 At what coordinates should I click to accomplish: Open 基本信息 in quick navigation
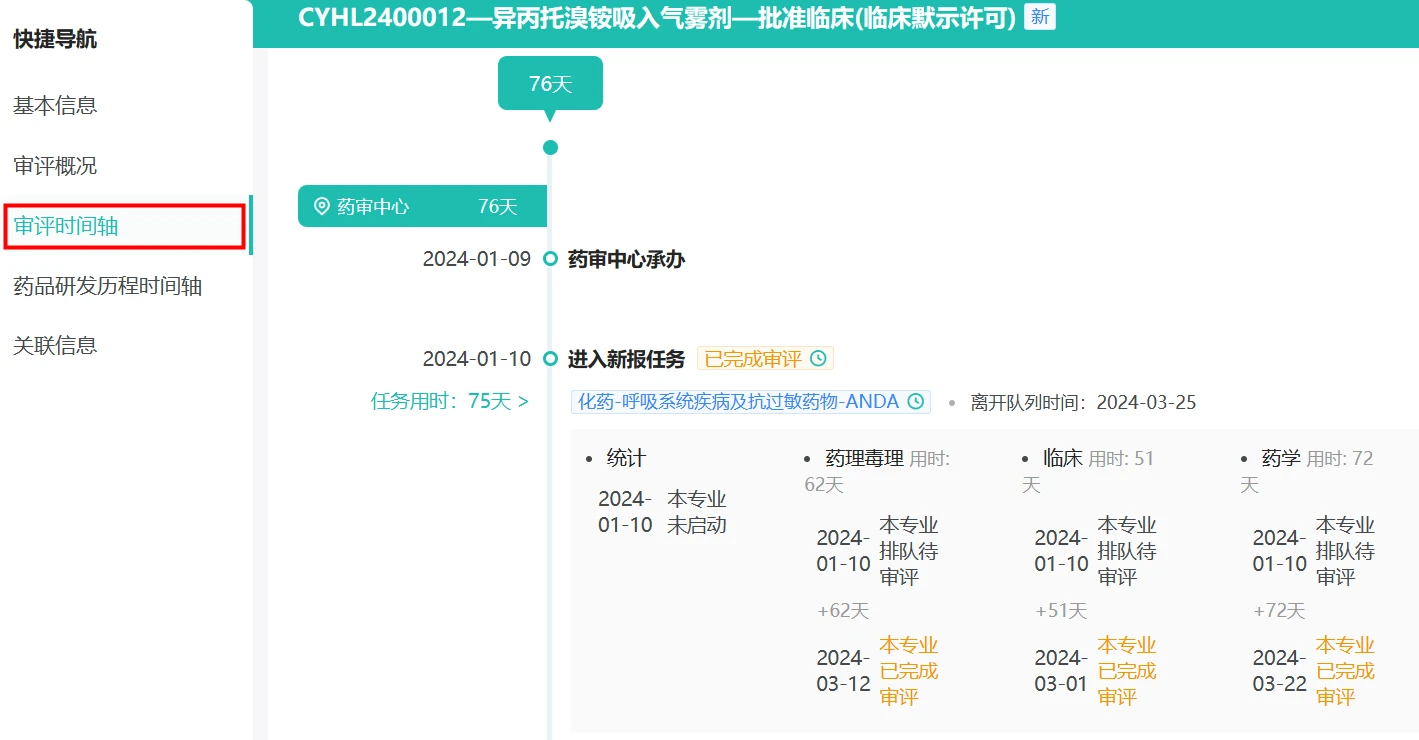click(x=55, y=105)
